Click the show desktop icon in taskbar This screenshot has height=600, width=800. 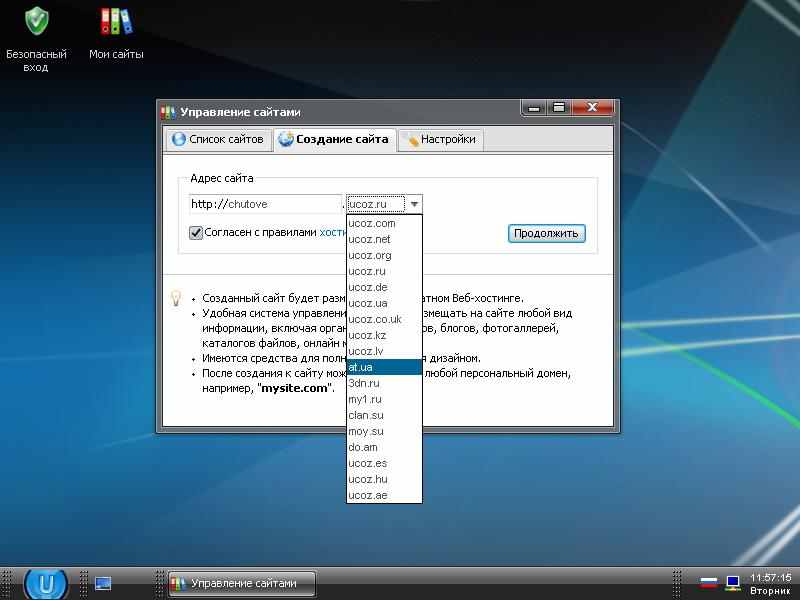(103, 583)
